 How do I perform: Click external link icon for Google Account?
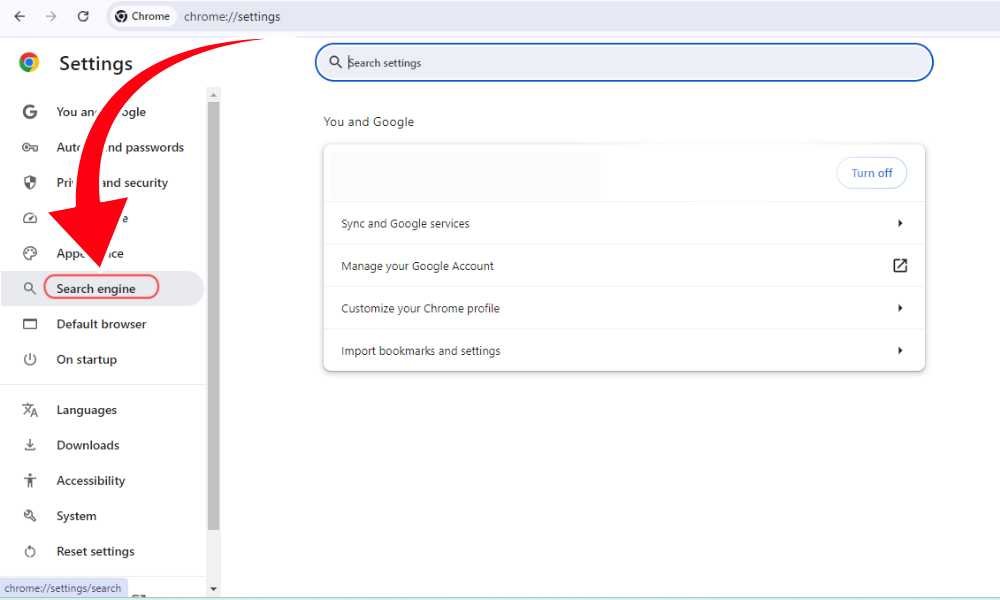tap(900, 265)
